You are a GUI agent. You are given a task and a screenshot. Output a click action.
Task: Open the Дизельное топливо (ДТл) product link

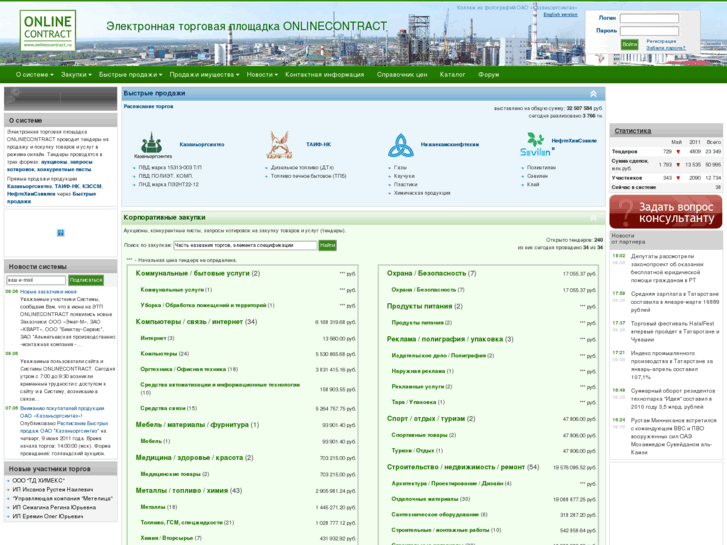click(x=302, y=167)
